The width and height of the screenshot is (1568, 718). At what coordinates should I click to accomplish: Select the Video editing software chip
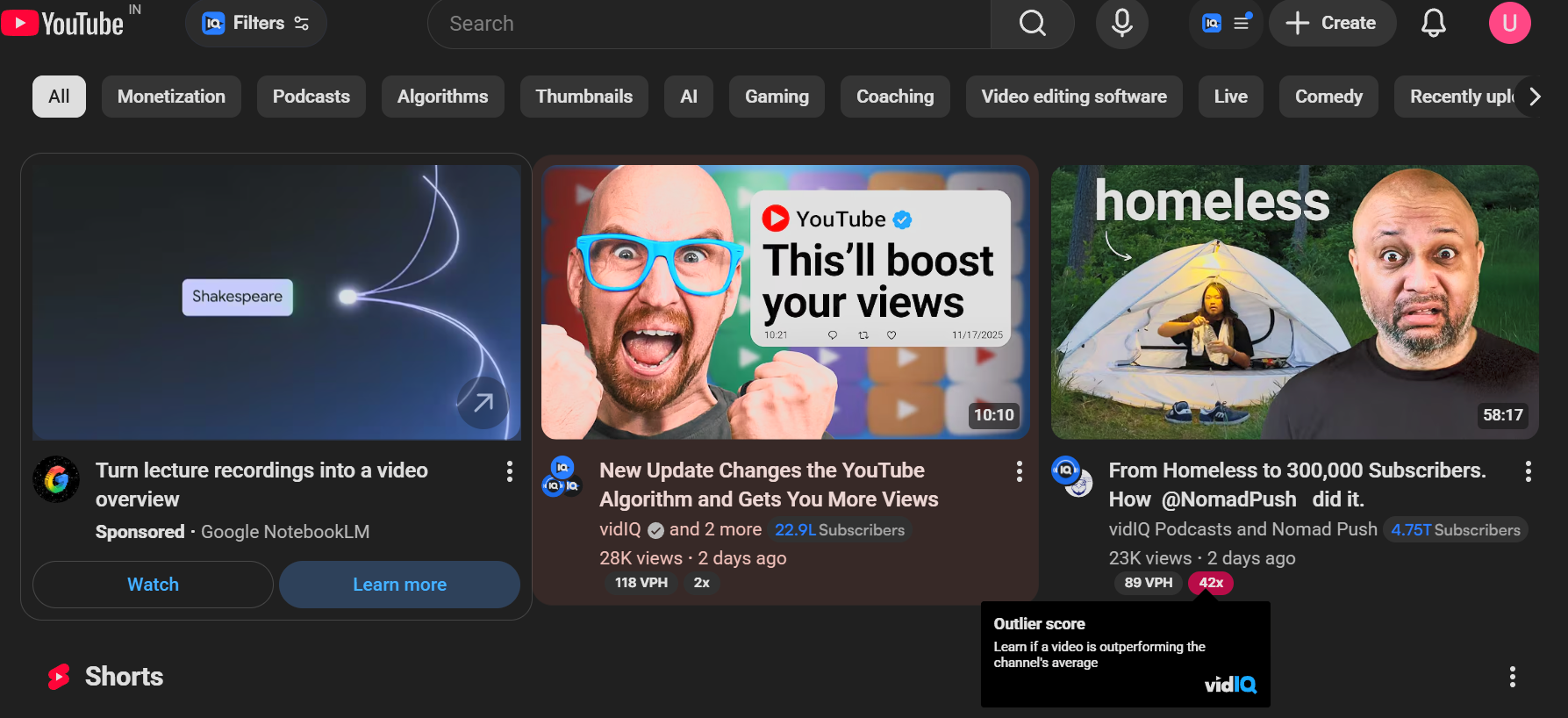click(x=1074, y=97)
